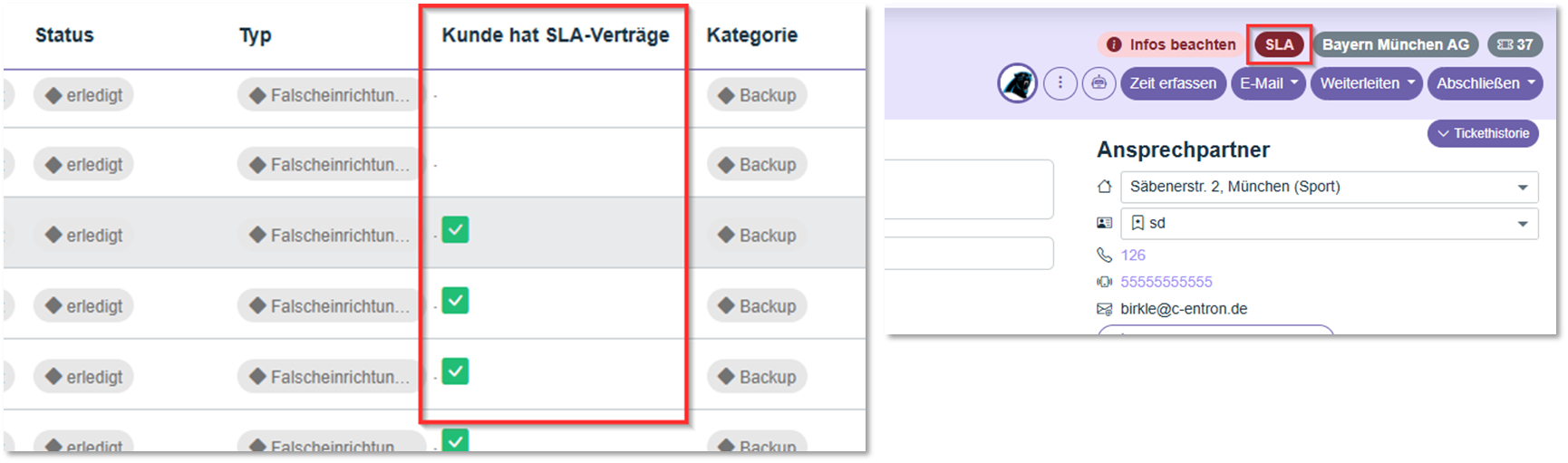
Task: Click the house address icon under Ansprechpartner
Action: (x=1104, y=187)
